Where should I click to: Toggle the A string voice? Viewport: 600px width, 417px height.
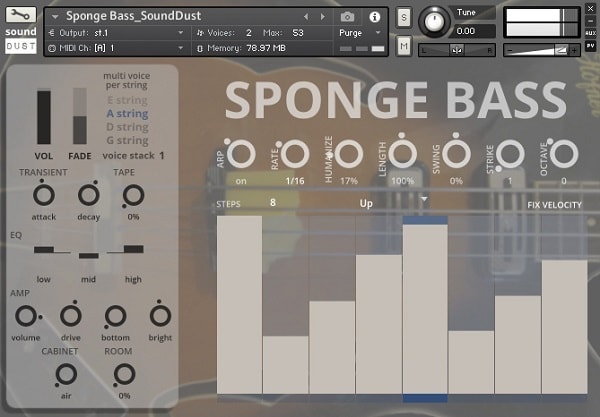click(x=127, y=114)
